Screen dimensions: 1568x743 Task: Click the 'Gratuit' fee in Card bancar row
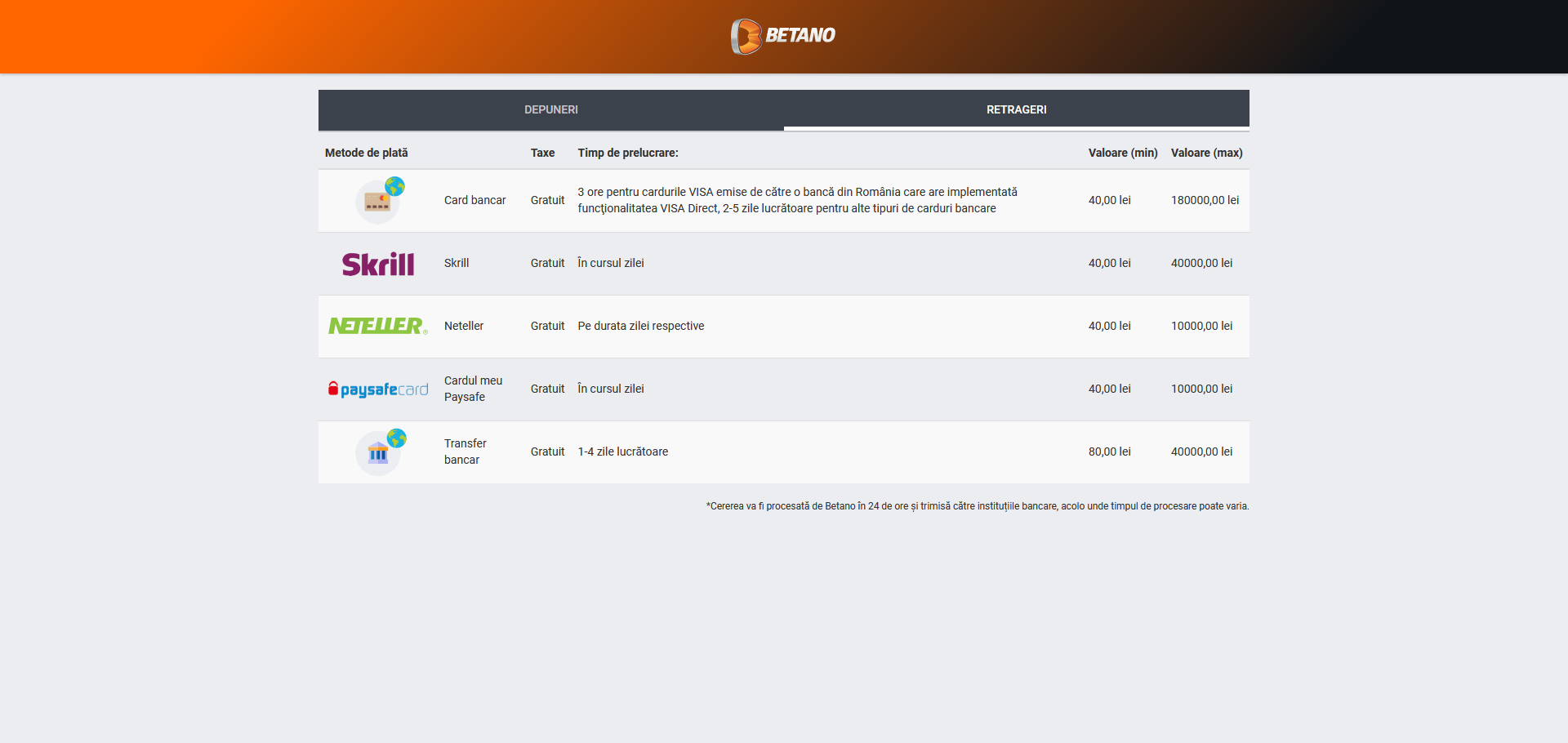pyautogui.click(x=547, y=200)
